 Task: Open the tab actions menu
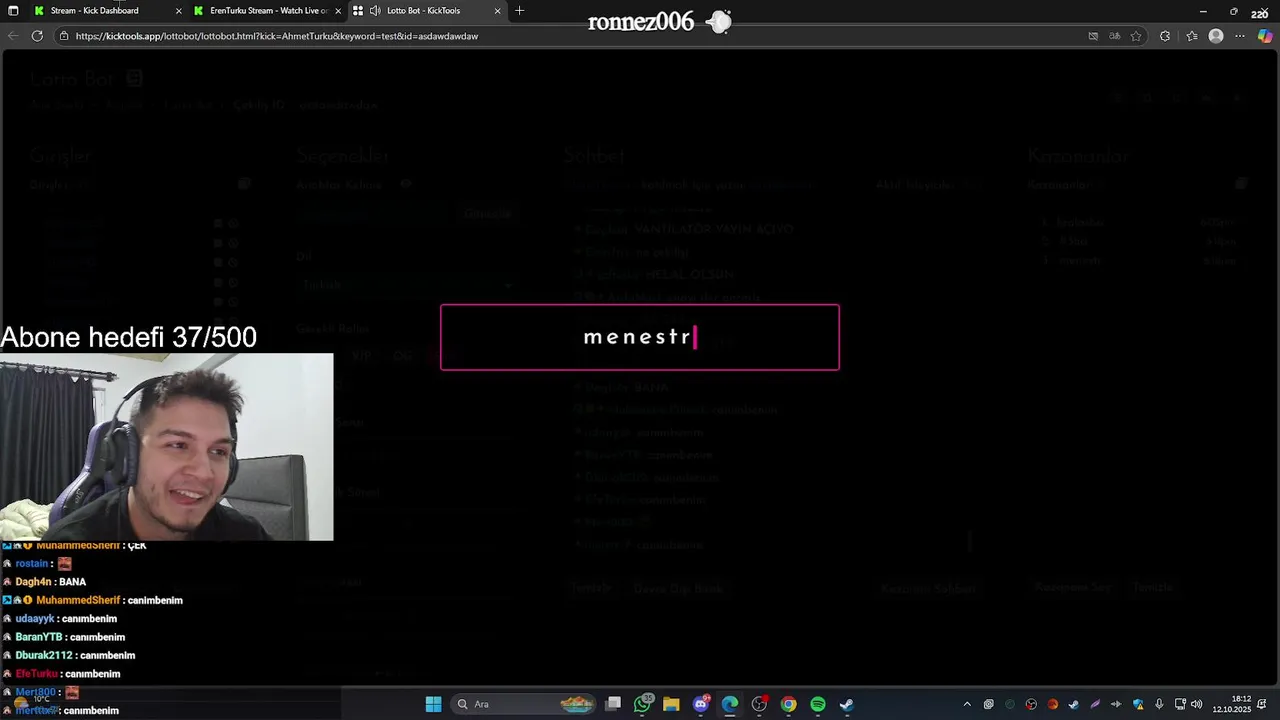(13, 10)
